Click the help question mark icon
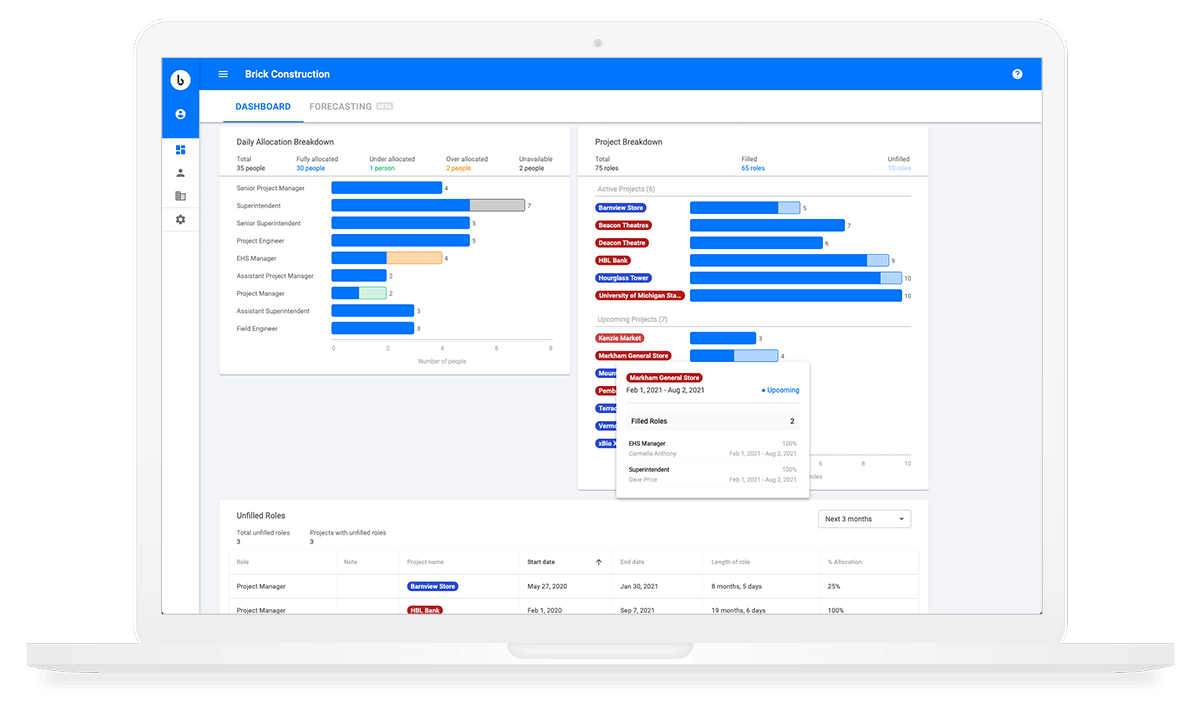This screenshot has height=707, width=1200. 1017,74
